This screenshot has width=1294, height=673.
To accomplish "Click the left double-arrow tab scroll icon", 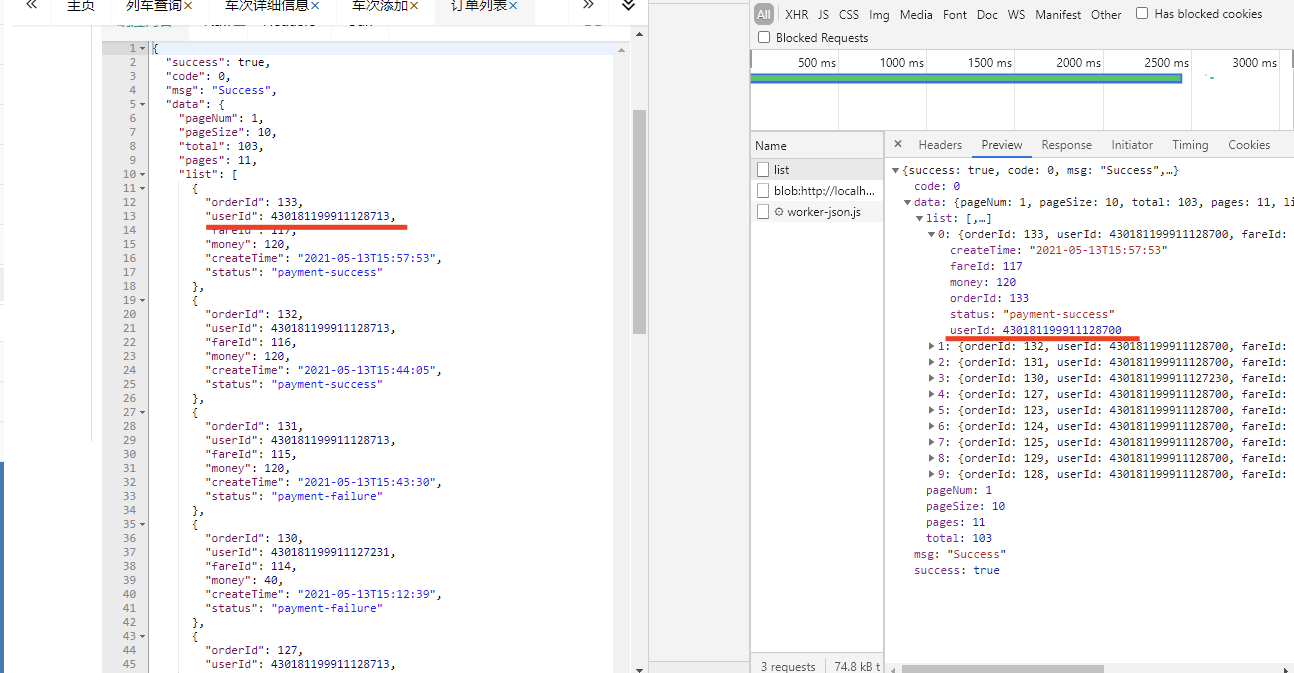I will pos(32,5).
